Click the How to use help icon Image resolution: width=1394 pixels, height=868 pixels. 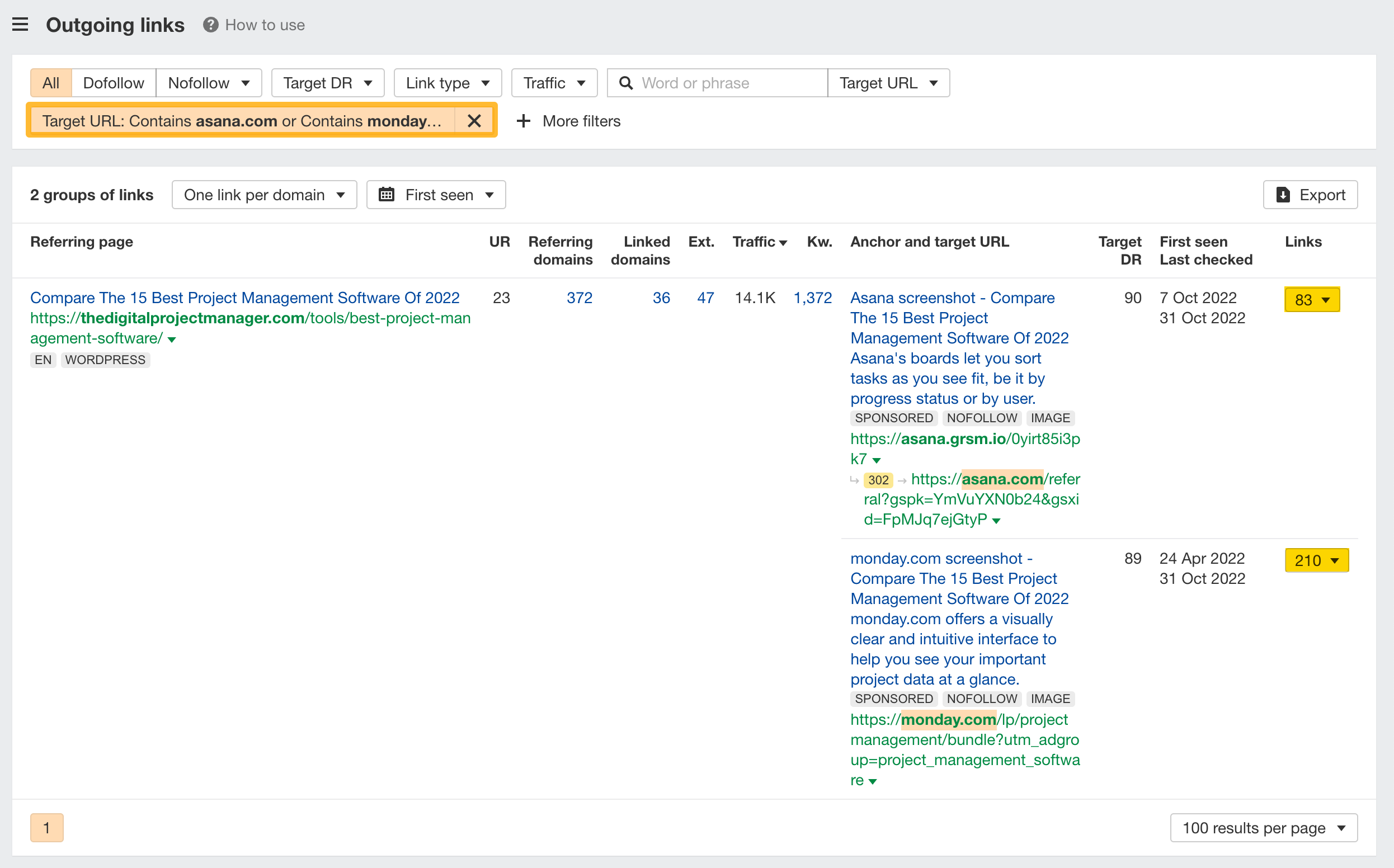[x=211, y=25]
